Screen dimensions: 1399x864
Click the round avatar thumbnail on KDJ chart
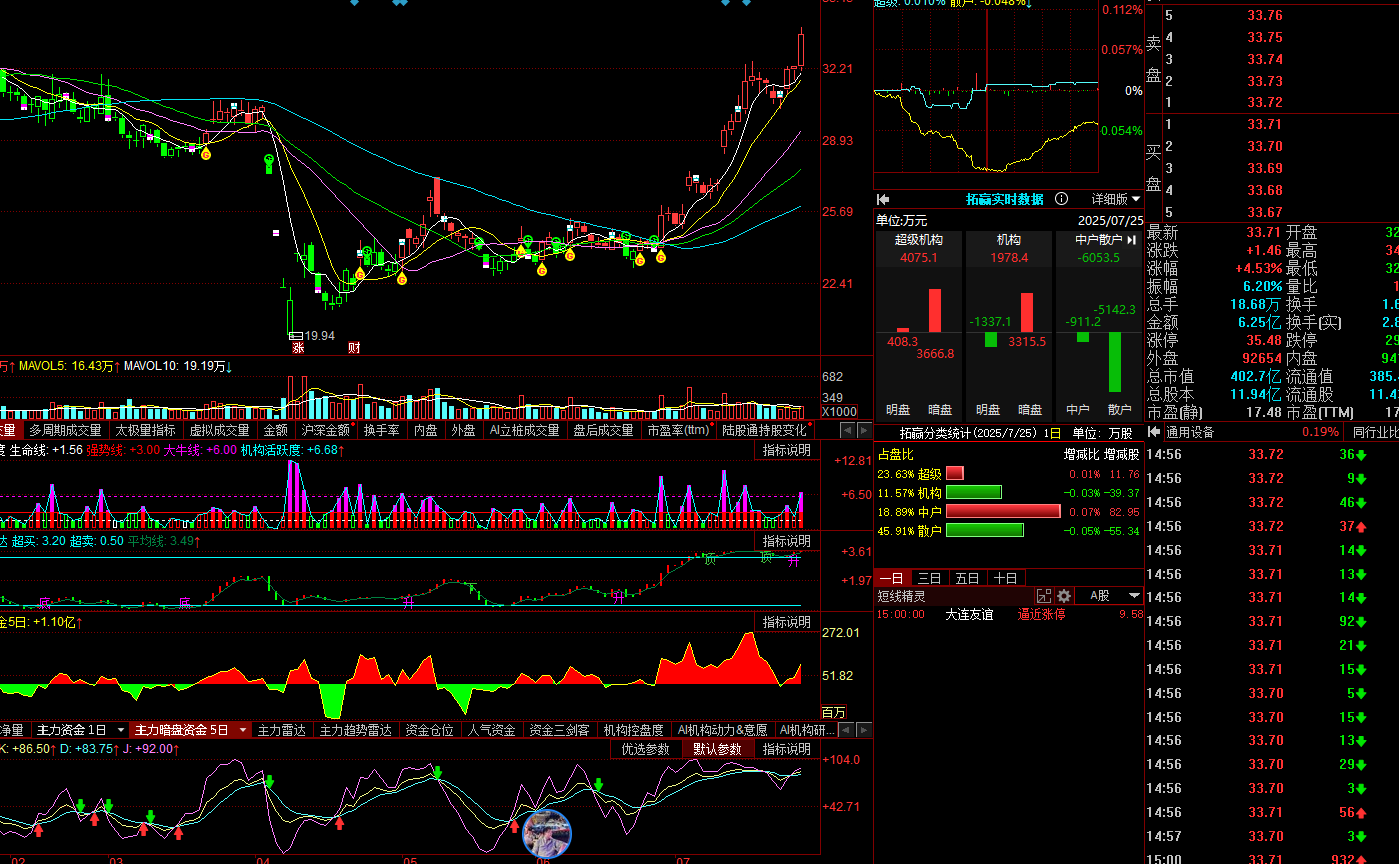click(547, 834)
